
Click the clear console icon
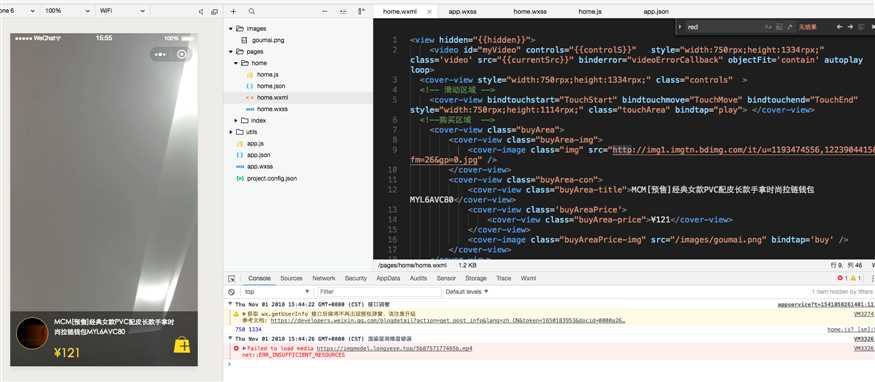tap(232, 292)
